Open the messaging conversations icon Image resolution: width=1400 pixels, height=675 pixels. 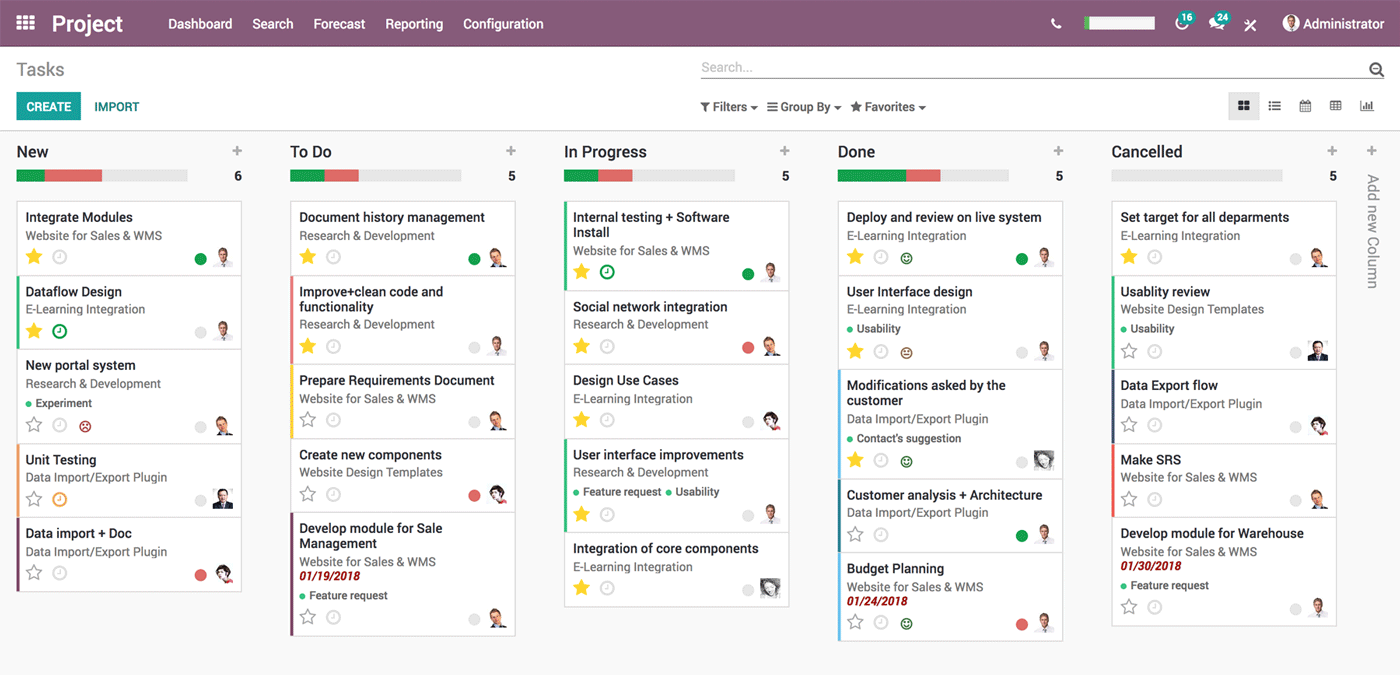coord(1217,22)
